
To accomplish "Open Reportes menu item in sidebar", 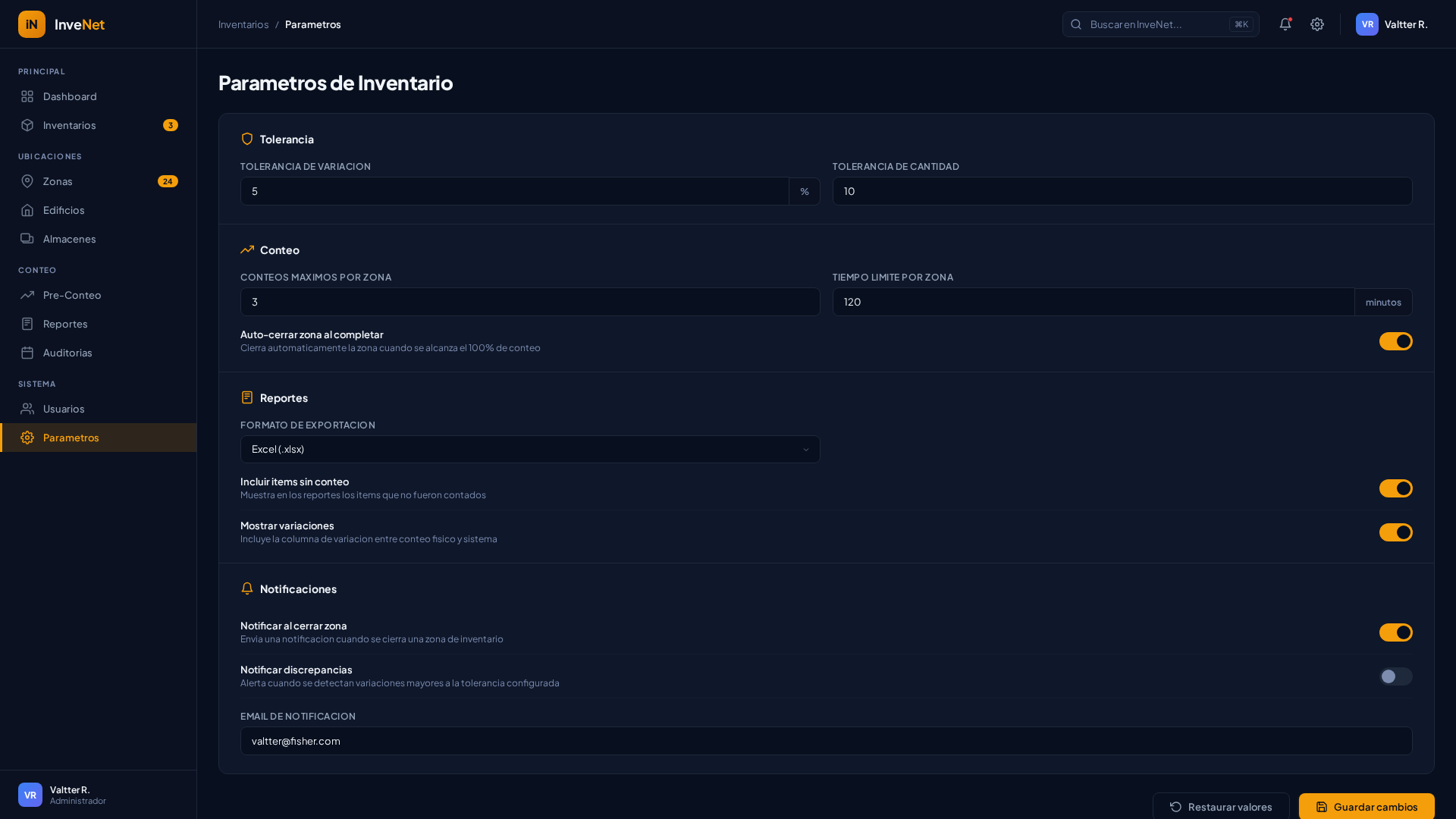I will click(x=65, y=324).
